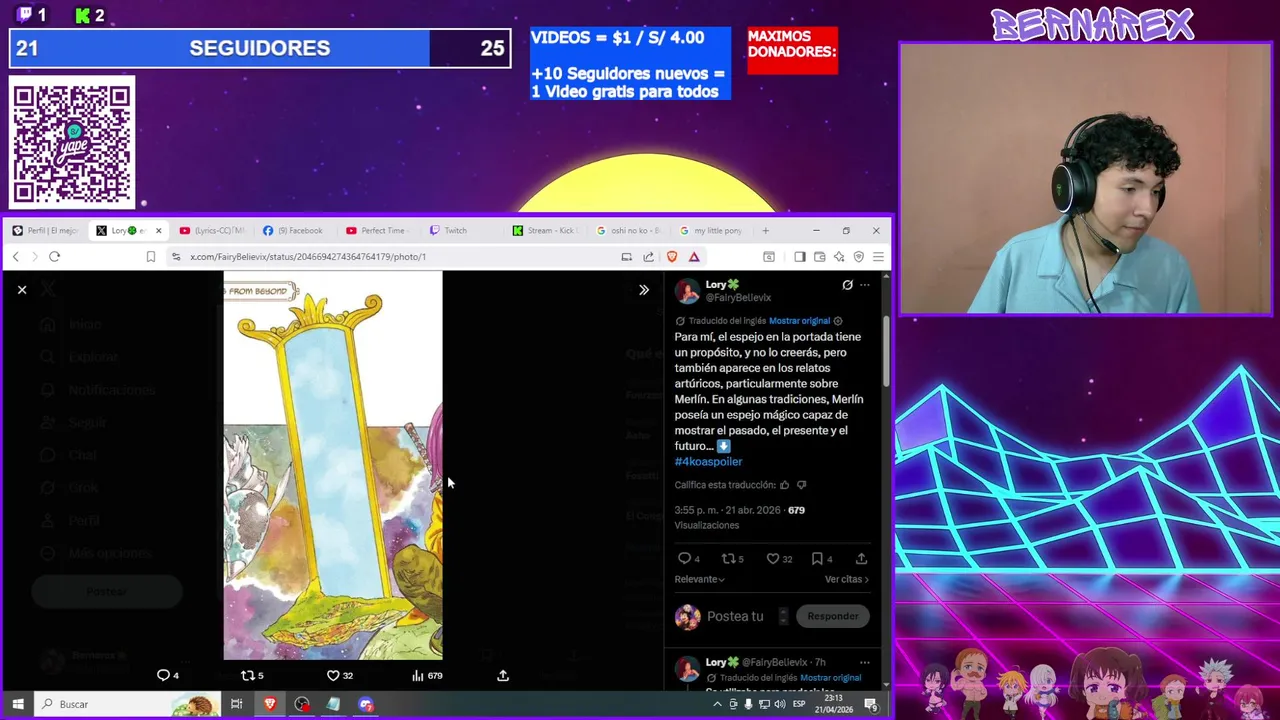
Task: Click views analytics icon under the photo
Action: (418, 675)
